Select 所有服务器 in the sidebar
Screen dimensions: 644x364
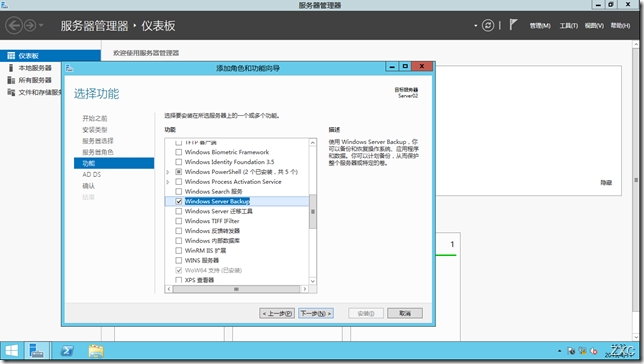coord(35,80)
